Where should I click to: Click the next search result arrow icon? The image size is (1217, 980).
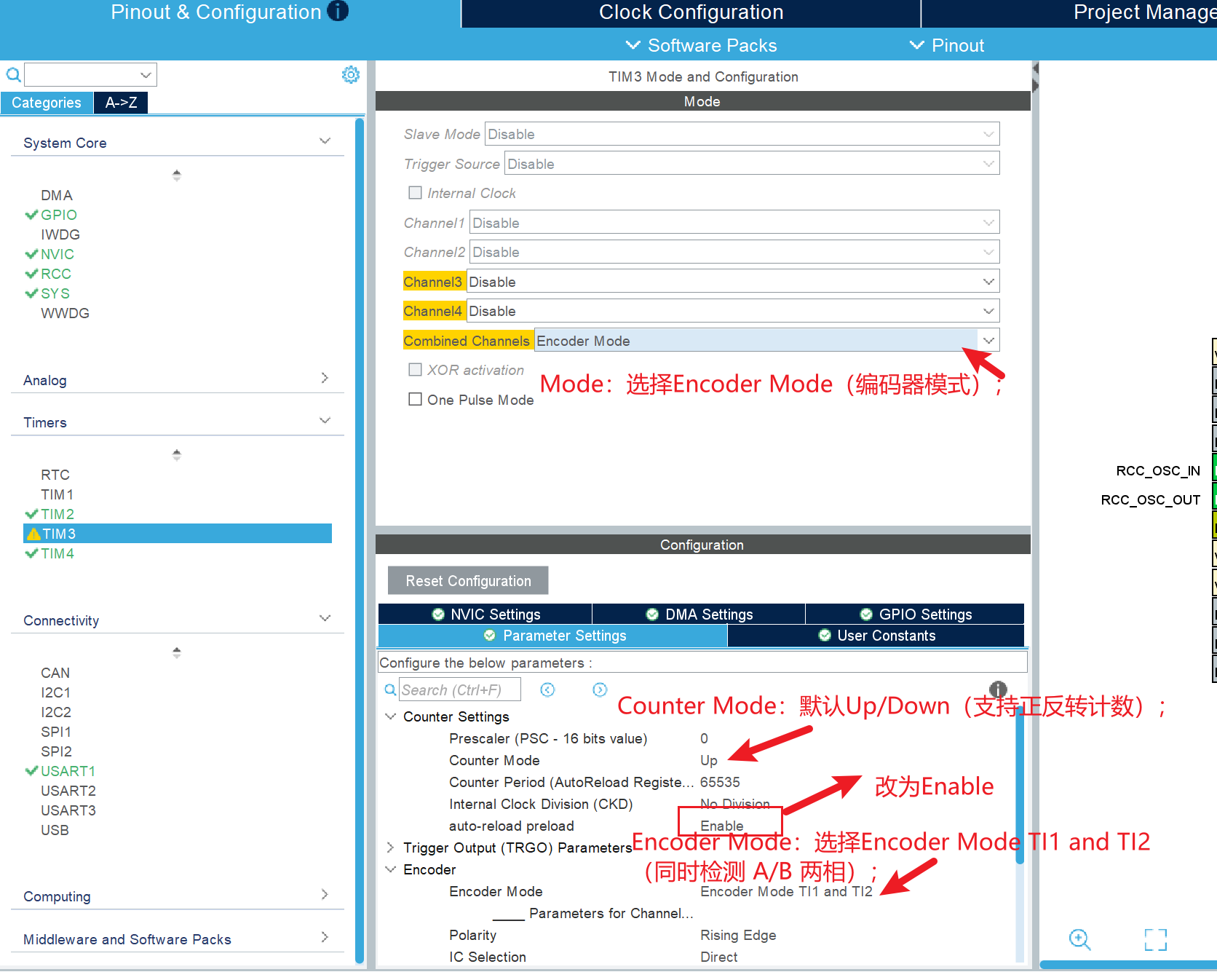click(x=600, y=689)
